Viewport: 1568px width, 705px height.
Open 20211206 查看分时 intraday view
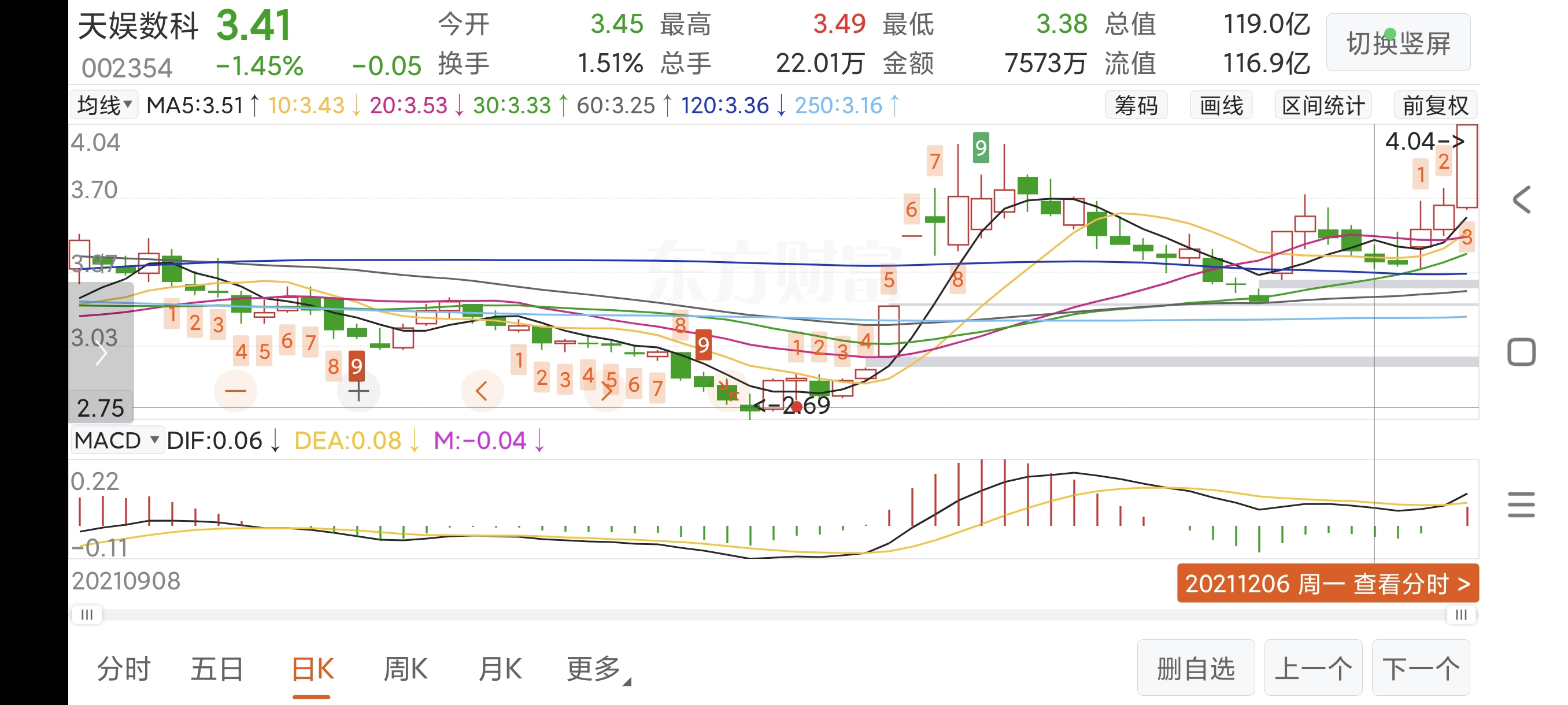(1327, 583)
